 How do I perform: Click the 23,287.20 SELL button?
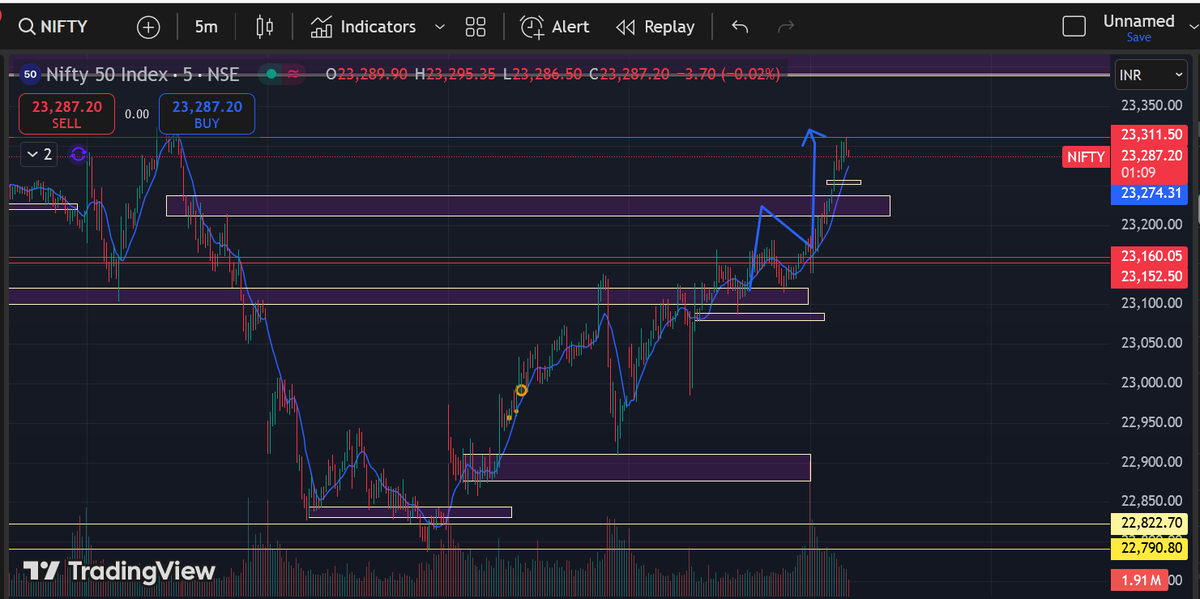67,114
